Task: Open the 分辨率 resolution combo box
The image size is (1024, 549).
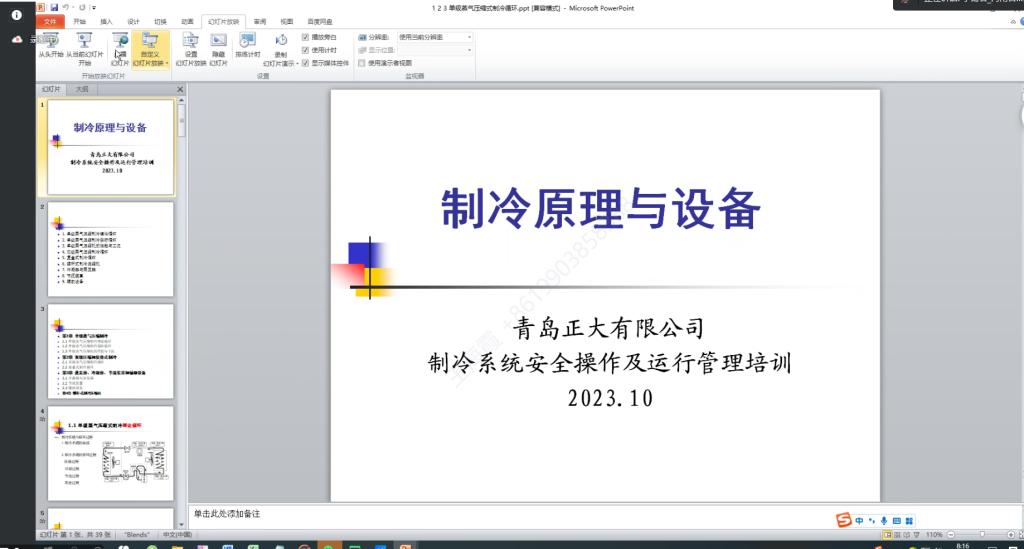Action: pos(435,37)
